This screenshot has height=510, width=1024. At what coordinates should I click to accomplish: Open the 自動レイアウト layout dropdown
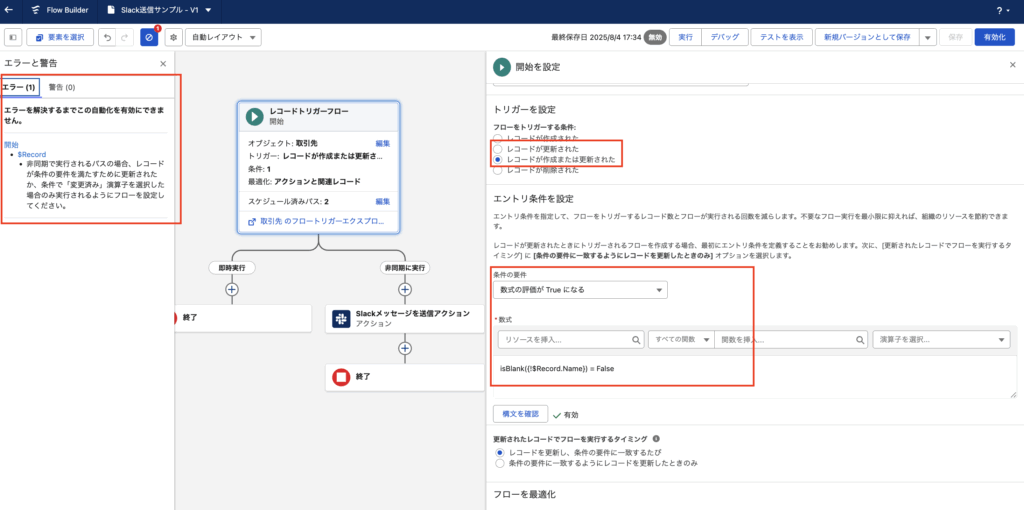pyautogui.click(x=225, y=37)
